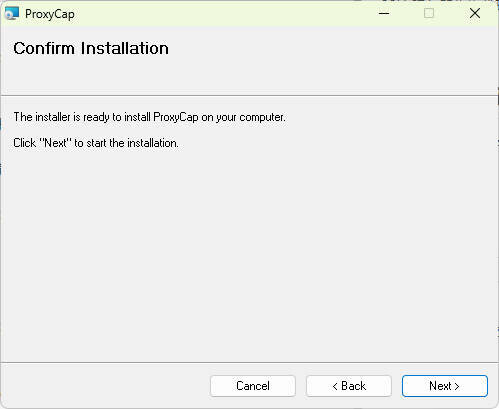Cancel the ProxyCap installation
The image size is (499, 409).
point(253,386)
